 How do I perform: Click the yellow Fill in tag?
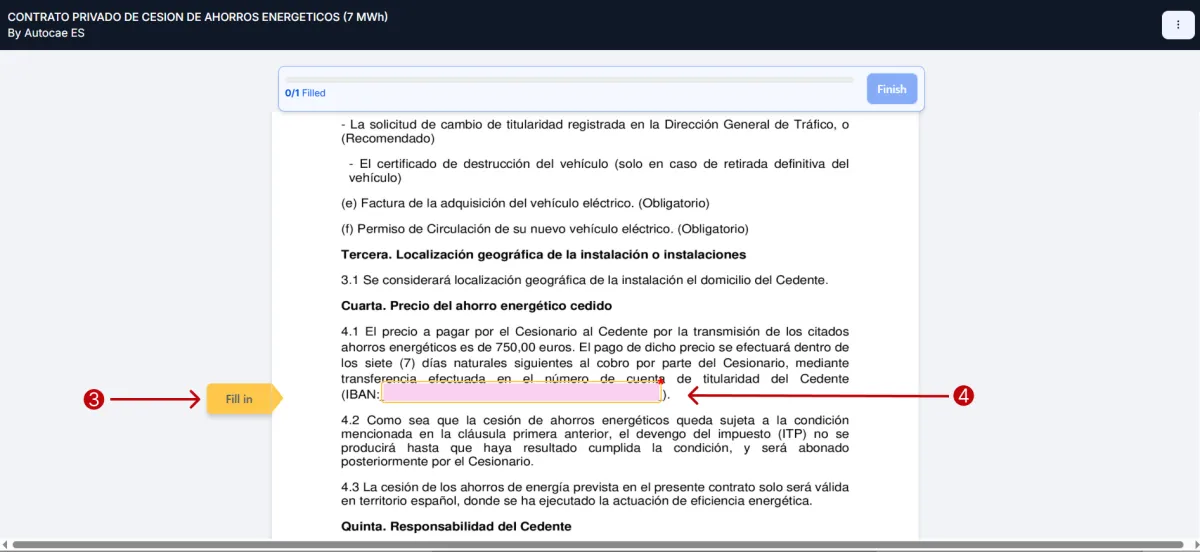coord(244,399)
